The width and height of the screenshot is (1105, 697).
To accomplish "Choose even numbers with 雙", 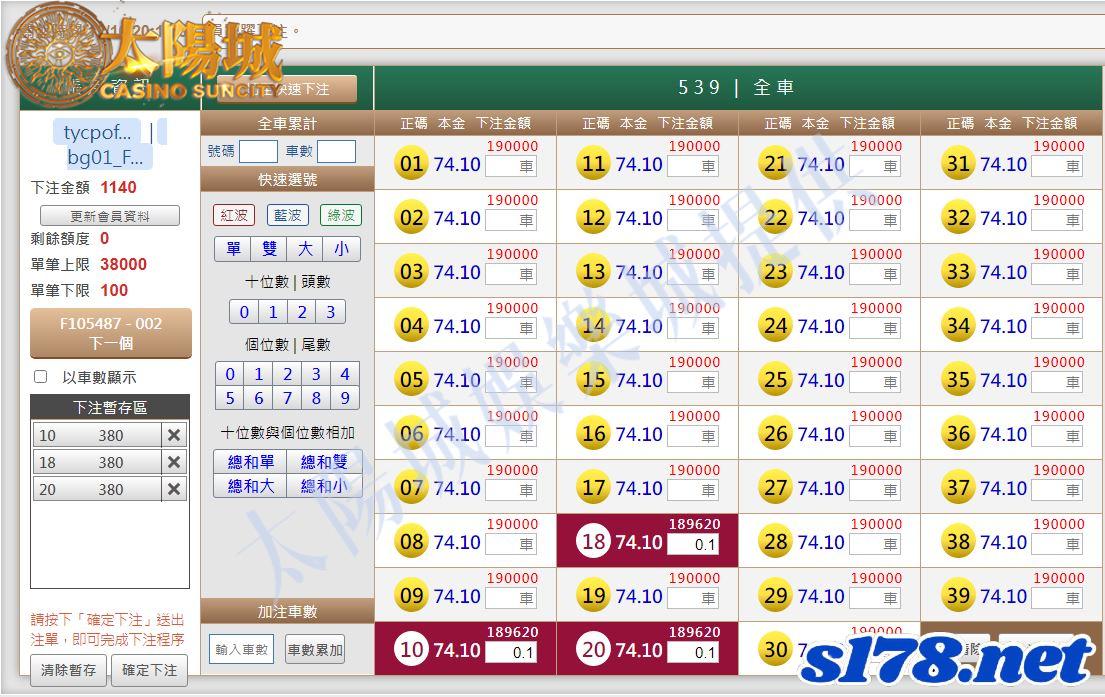I will click(269, 249).
